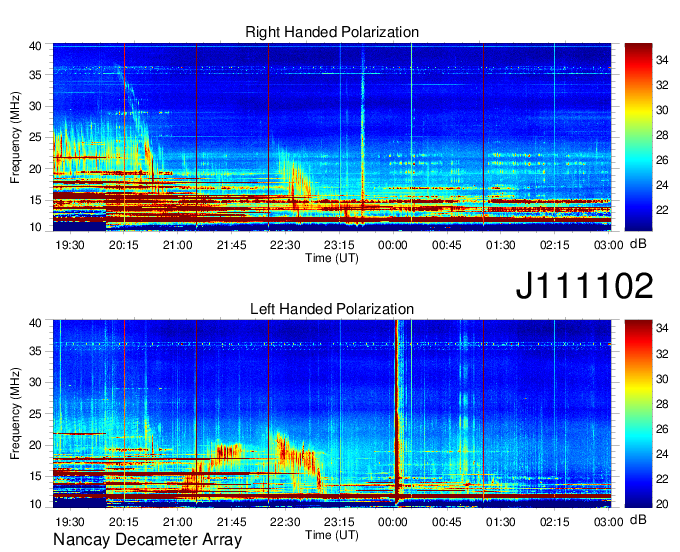Click "Frequency (MHz)" axis label of top plot

[15, 137]
